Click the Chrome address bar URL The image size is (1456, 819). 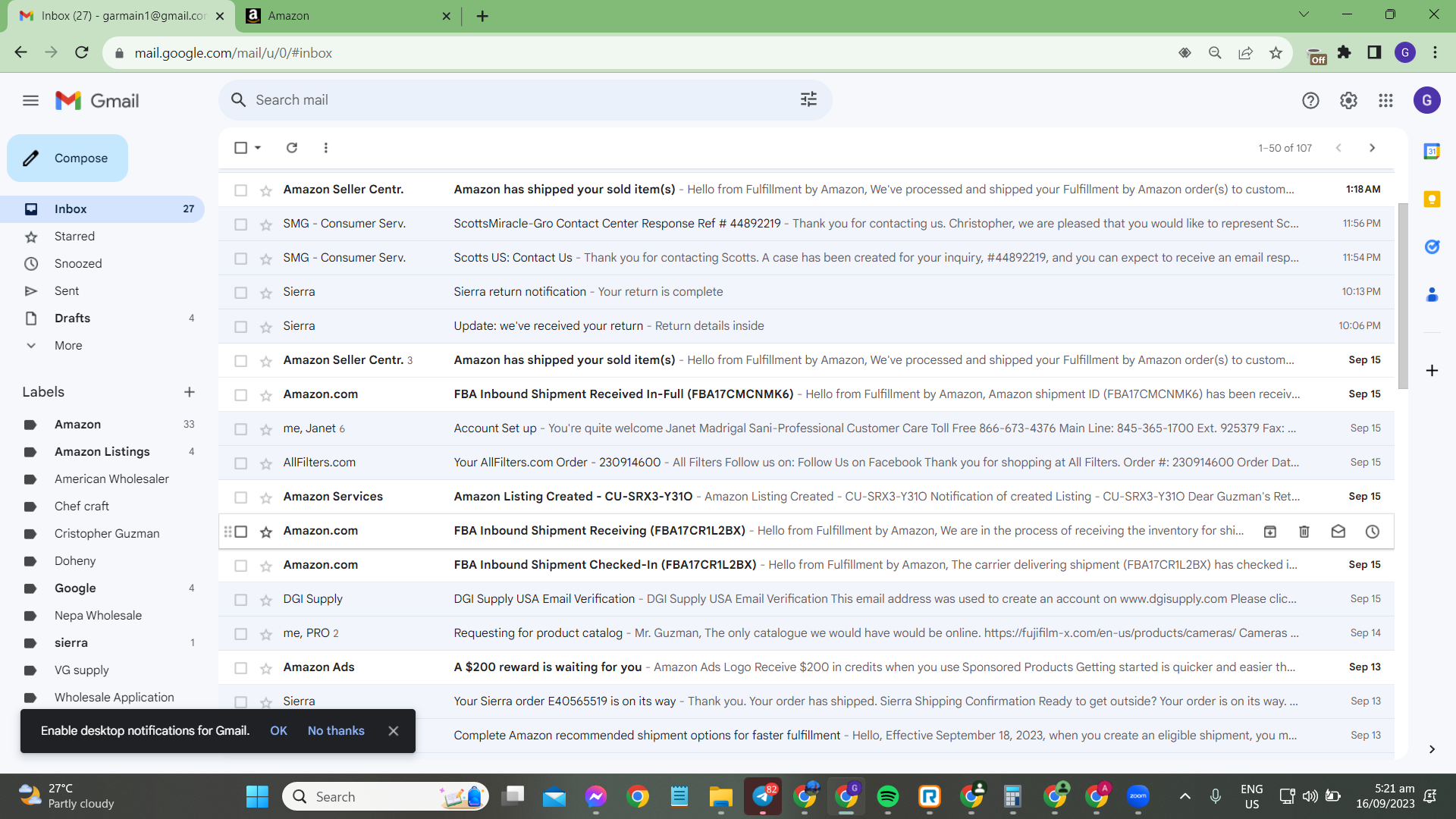234,53
